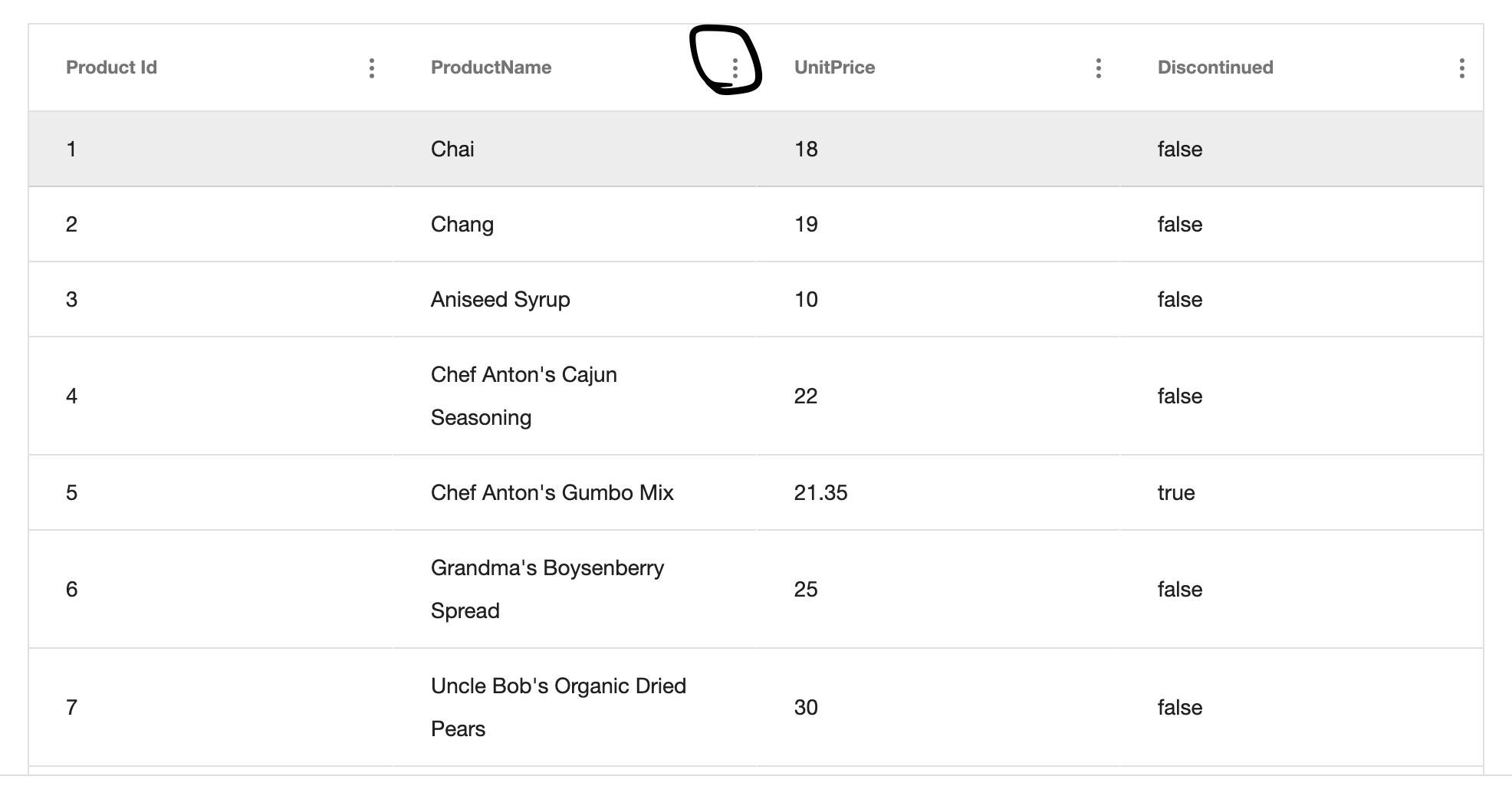
Task: Click the UnitPrice column header
Action: 835,67
